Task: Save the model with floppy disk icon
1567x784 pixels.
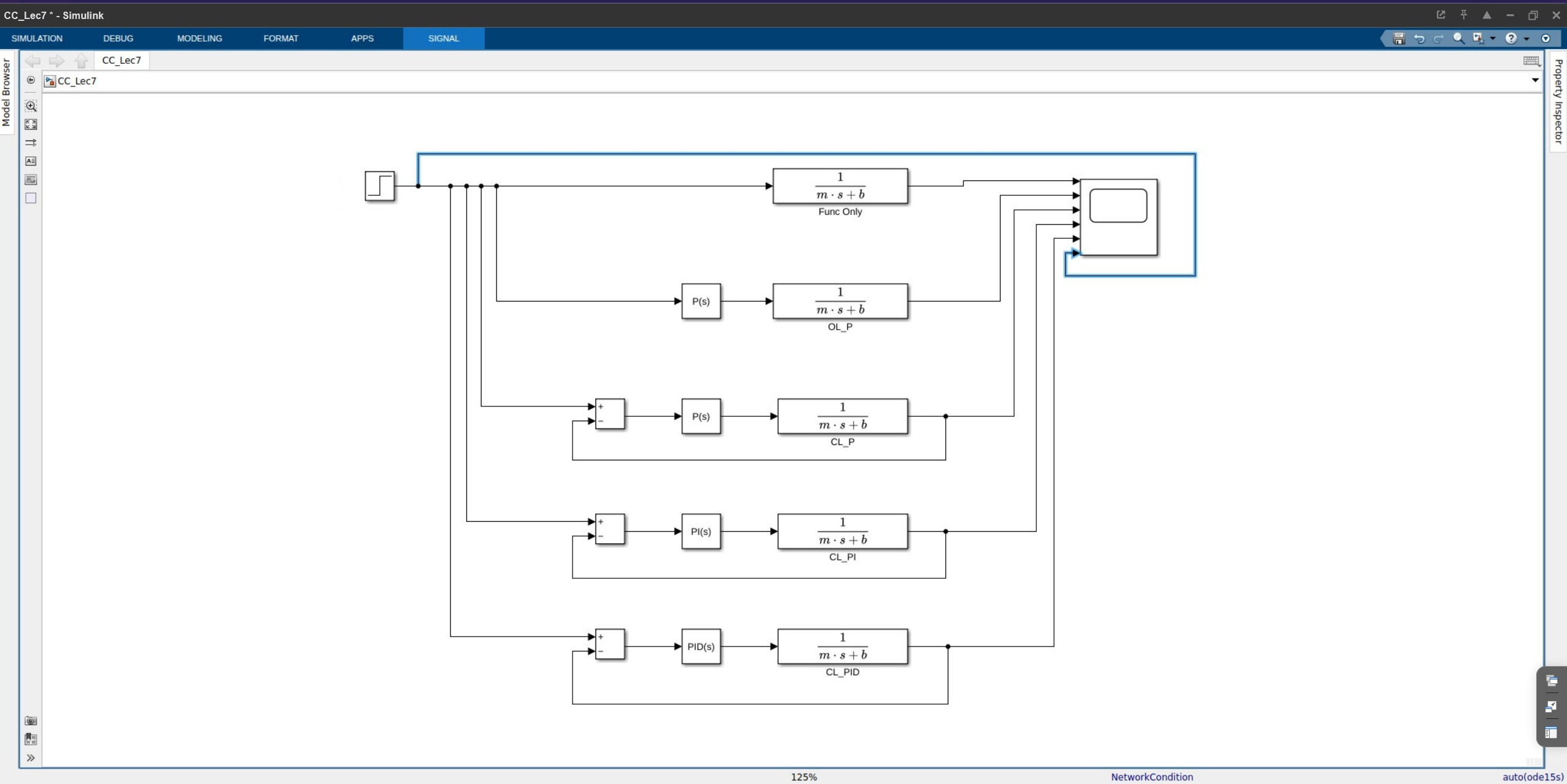Action: point(1399,39)
